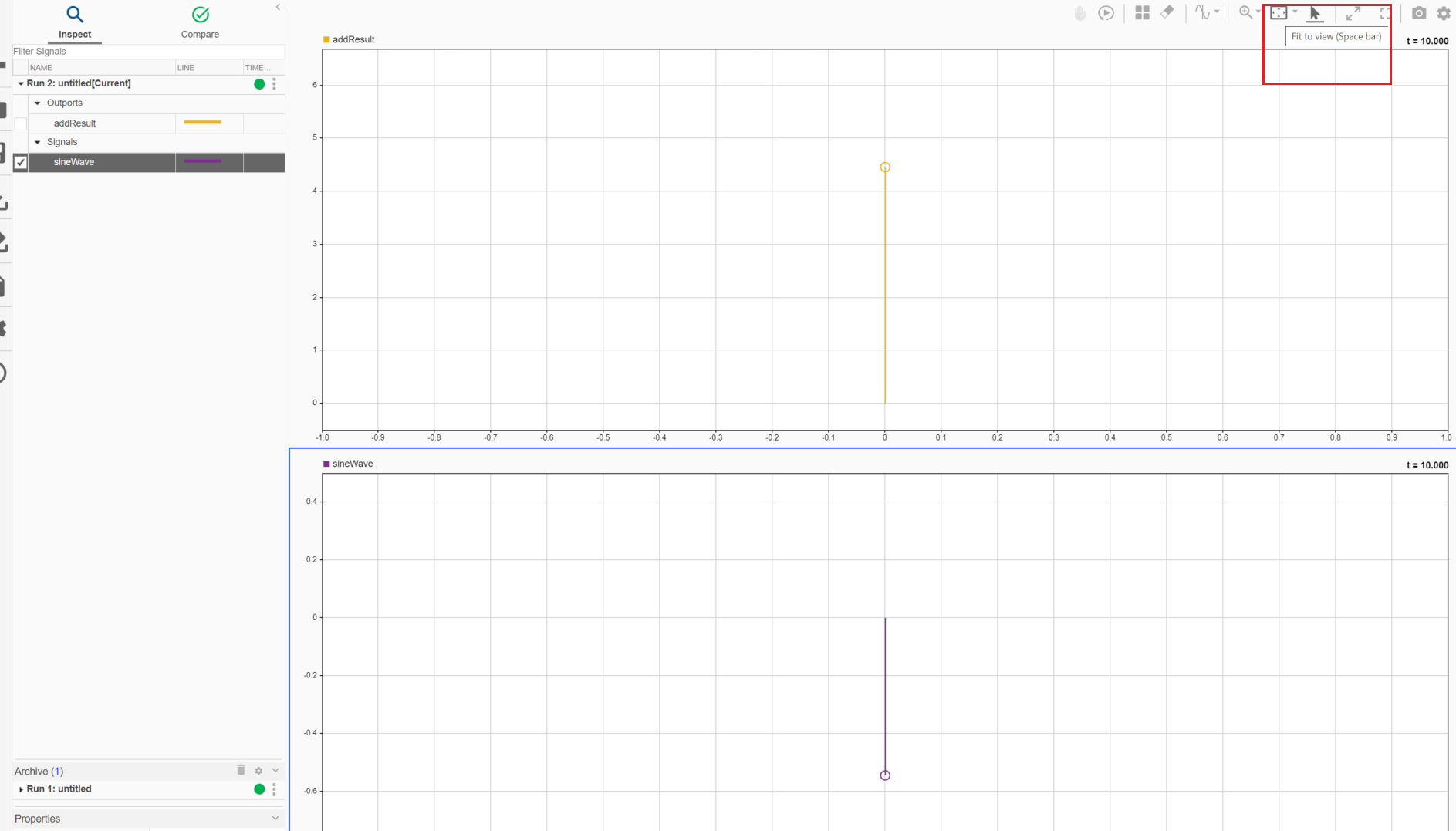
Task: Select the data cursor pointer tool
Action: (x=1314, y=12)
